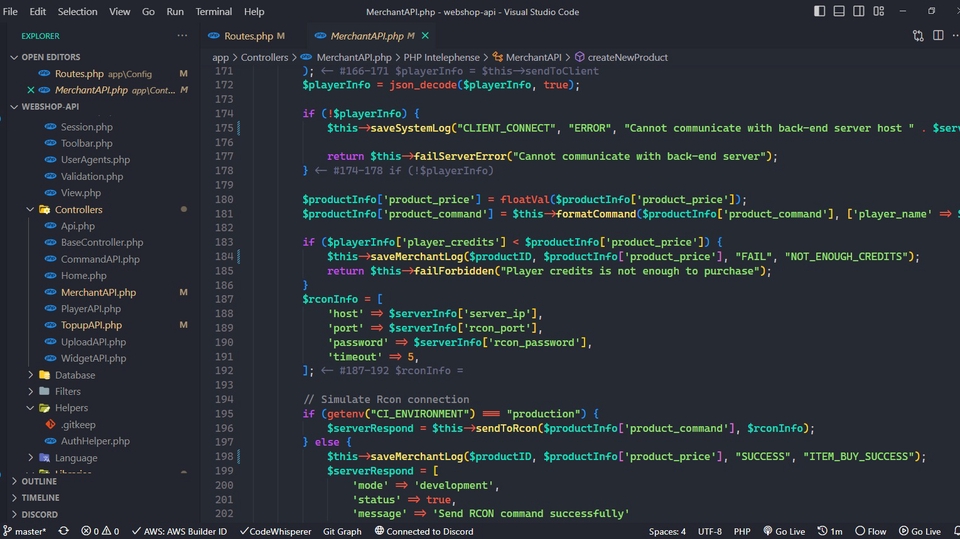Viewport: 960px width, 539px height.
Task: Synchronize changes icon in status bar
Action: 63,532
